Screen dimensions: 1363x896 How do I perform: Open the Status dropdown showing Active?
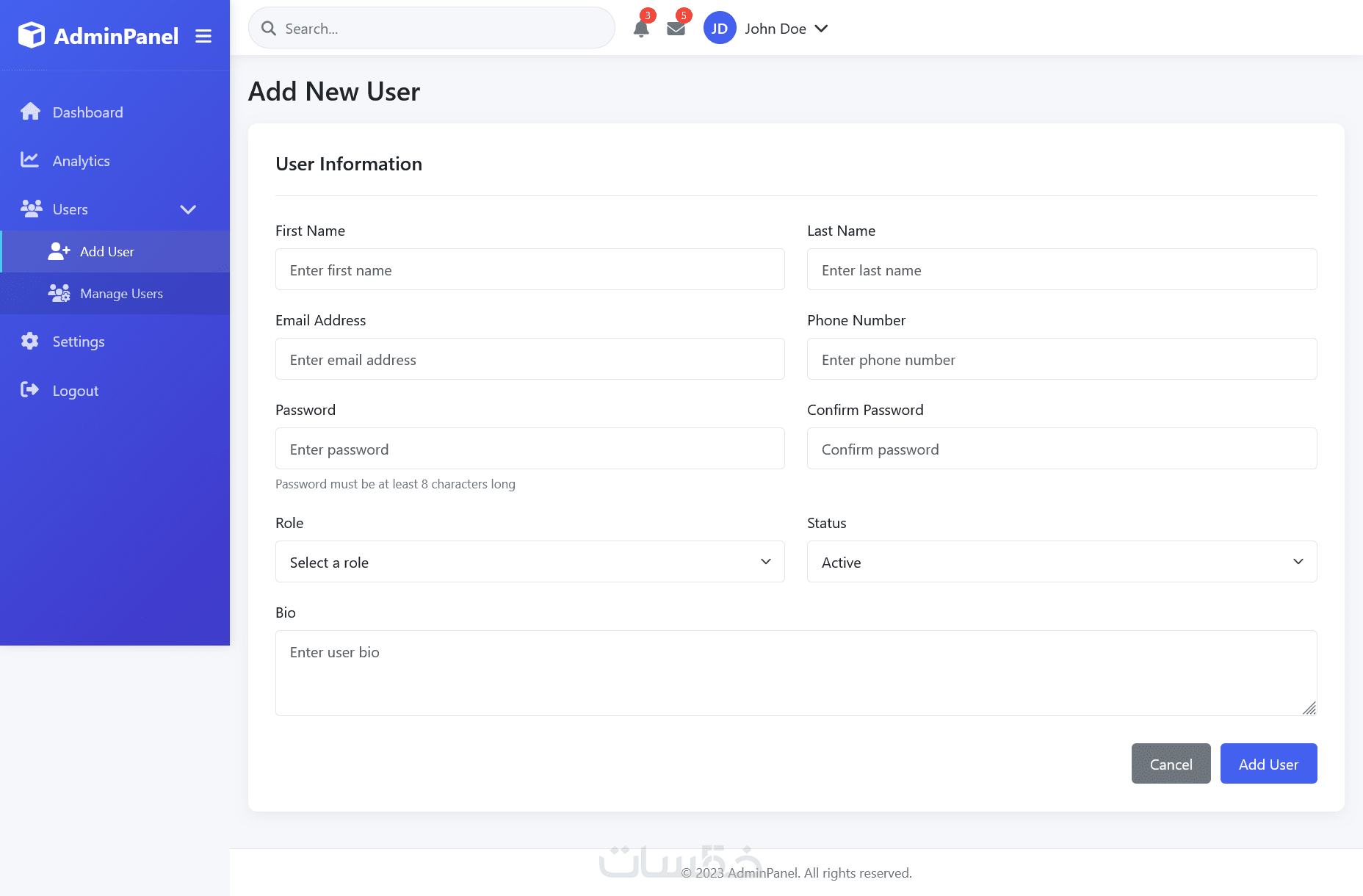[1061, 562]
